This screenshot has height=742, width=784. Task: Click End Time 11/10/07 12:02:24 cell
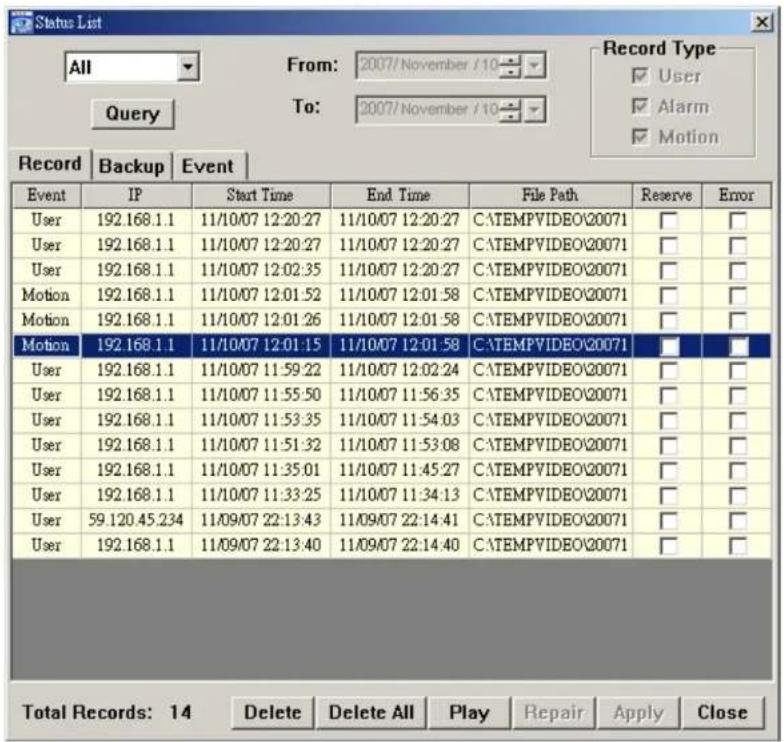[400, 370]
